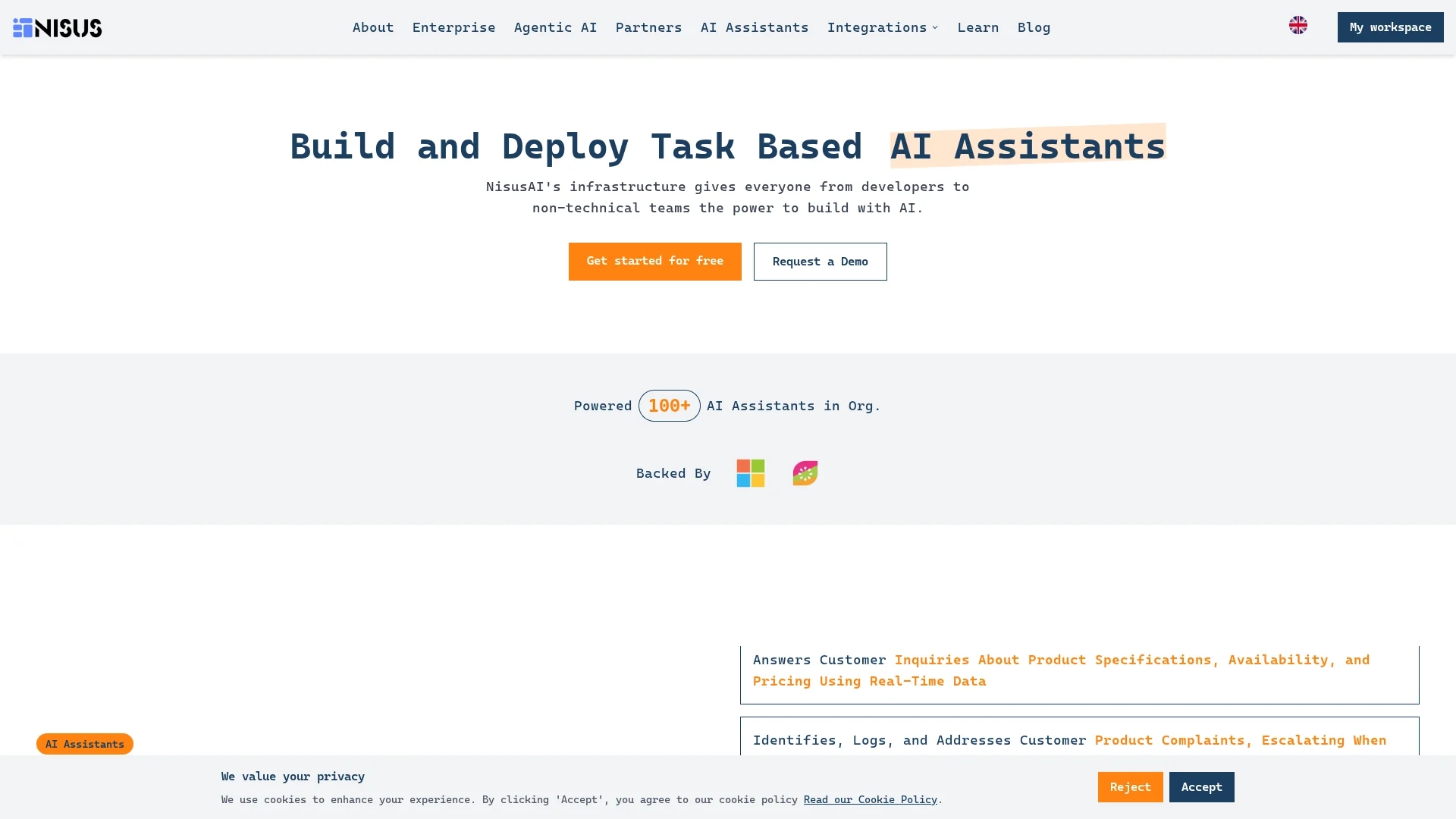Image resolution: width=1456 pixels, height=819 pixels.
Task: Click the NisusAI's infrastructure description text
Action: [728, 197]
